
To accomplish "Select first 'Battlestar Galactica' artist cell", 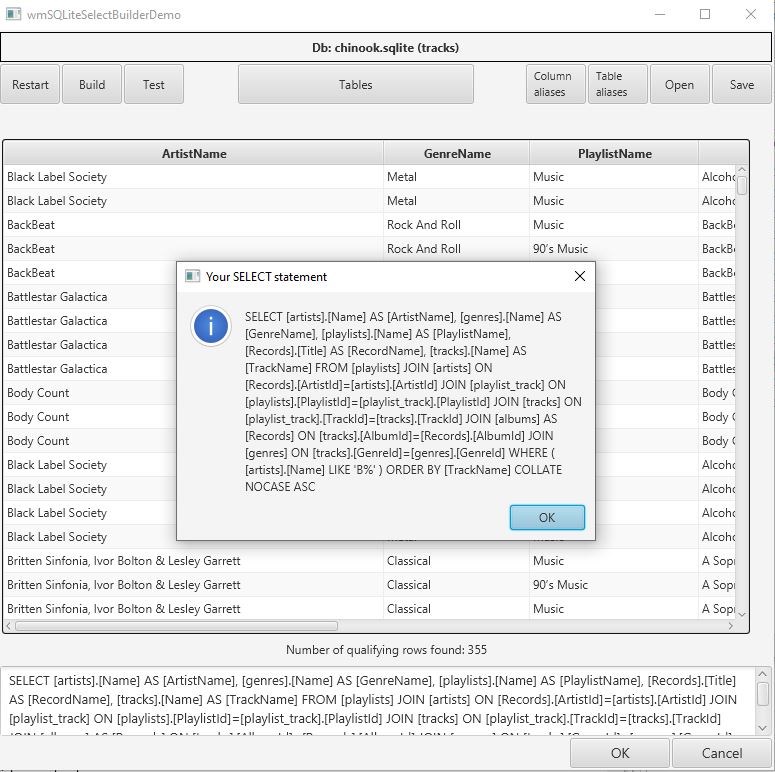I will pyautogui.click(x=91, y=297).
